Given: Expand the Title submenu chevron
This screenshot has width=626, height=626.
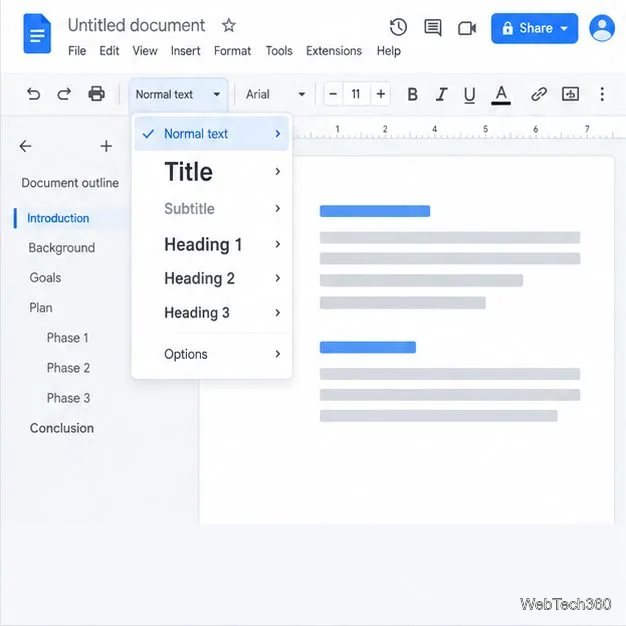Looking at the screenshot, I should tap(278, 171).
